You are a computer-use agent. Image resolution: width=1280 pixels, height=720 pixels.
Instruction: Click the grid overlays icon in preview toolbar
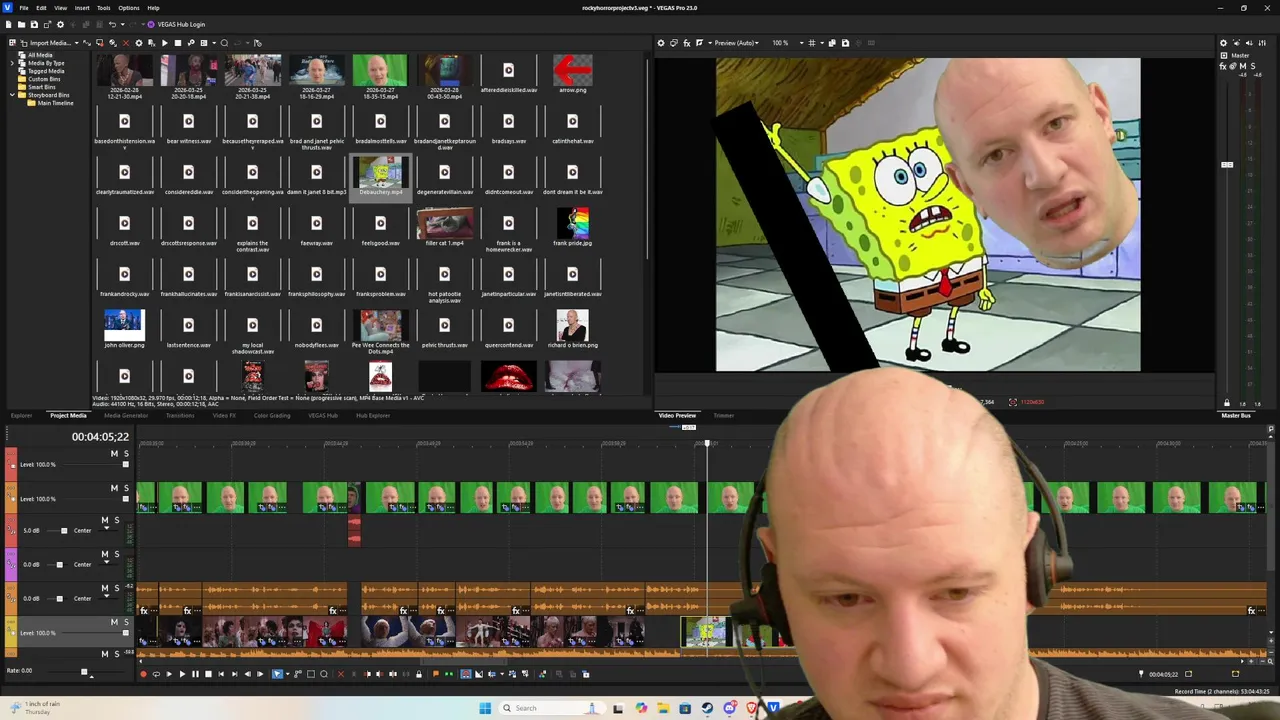(x=812, y=43)
